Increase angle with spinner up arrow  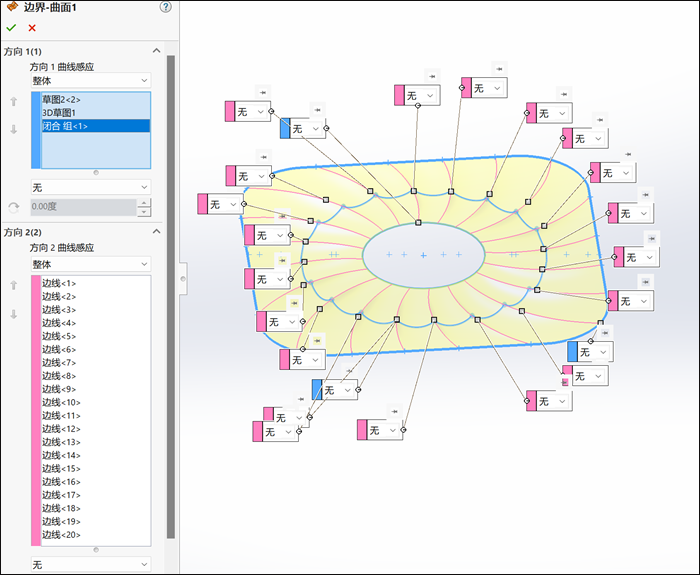point(143,203)
